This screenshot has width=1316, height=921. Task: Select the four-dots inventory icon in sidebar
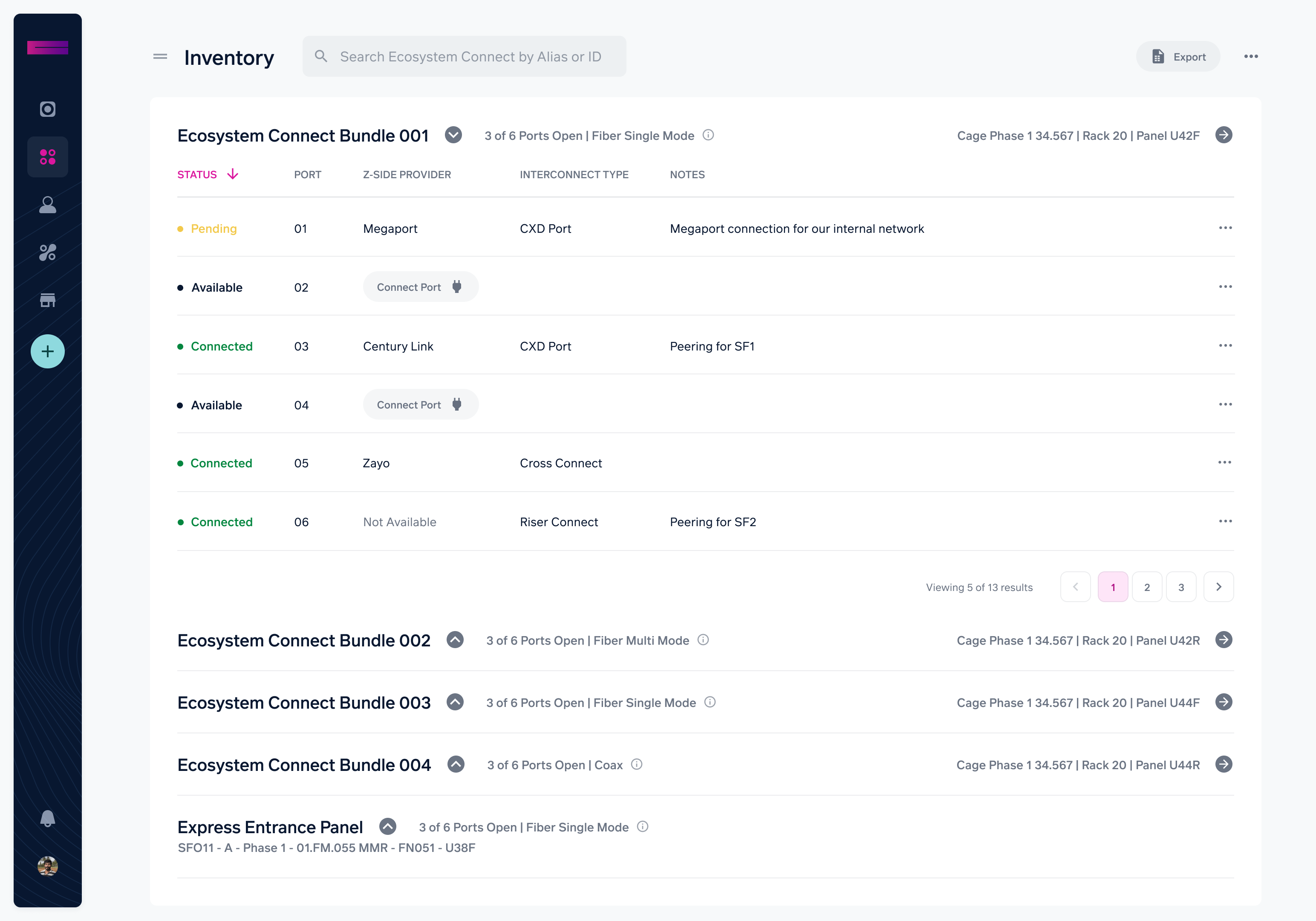(x=48, y=156)
